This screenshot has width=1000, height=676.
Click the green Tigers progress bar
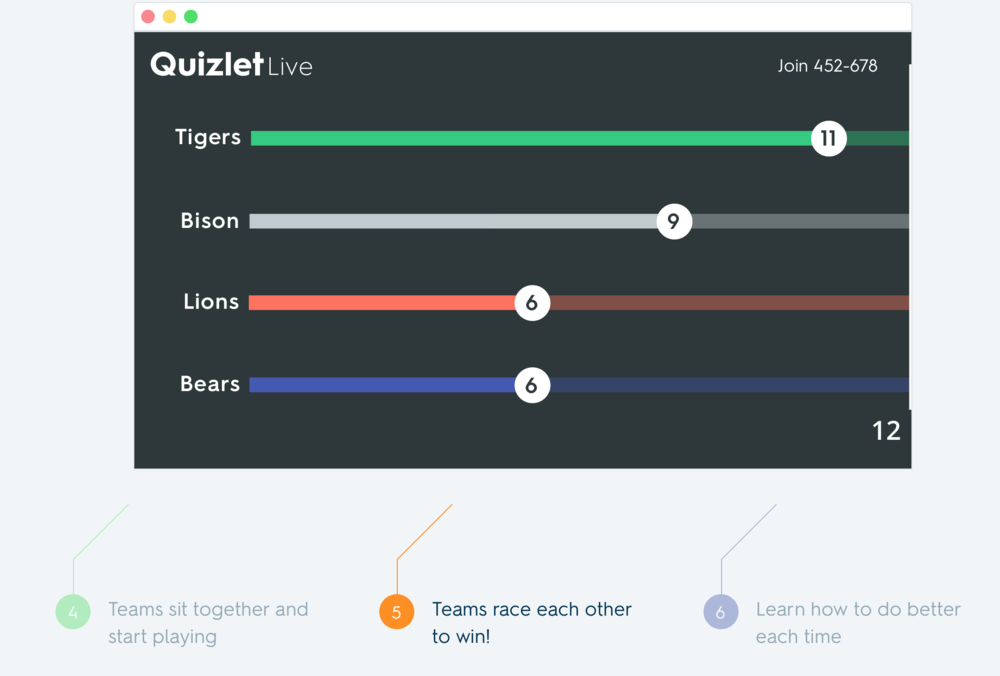pos(531,138)
